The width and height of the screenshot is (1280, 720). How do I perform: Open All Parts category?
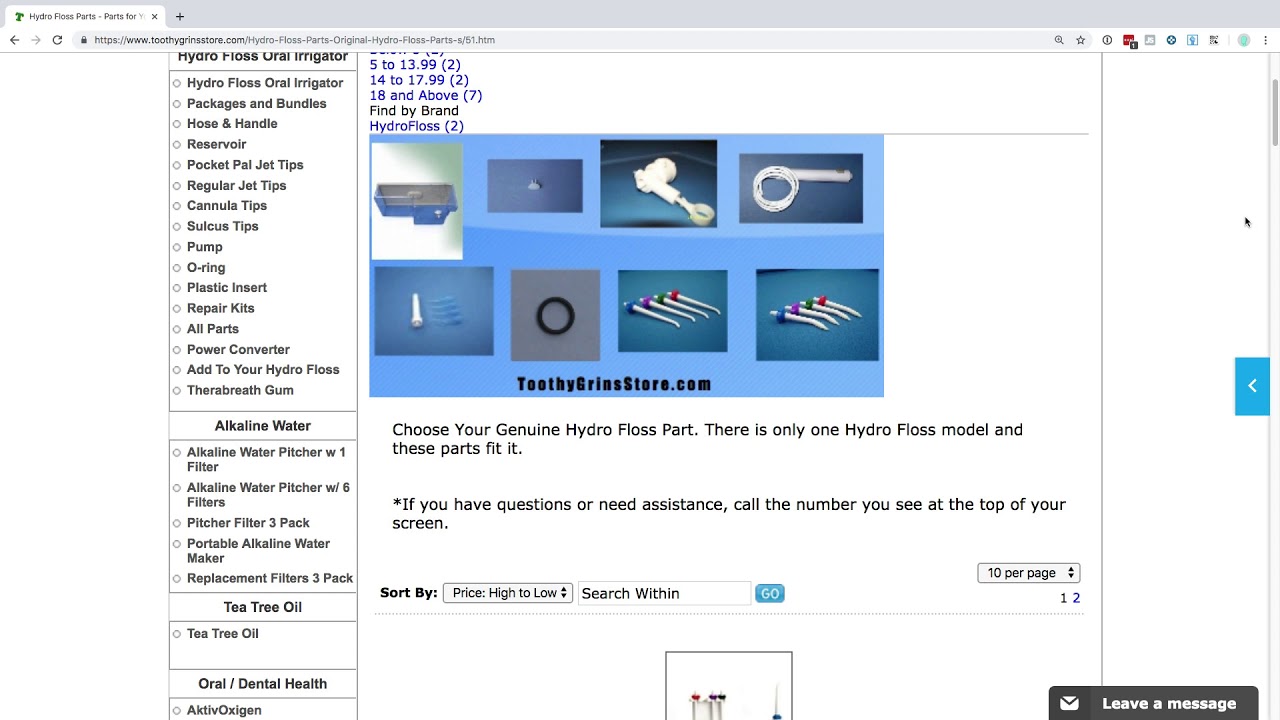[213, 329]
